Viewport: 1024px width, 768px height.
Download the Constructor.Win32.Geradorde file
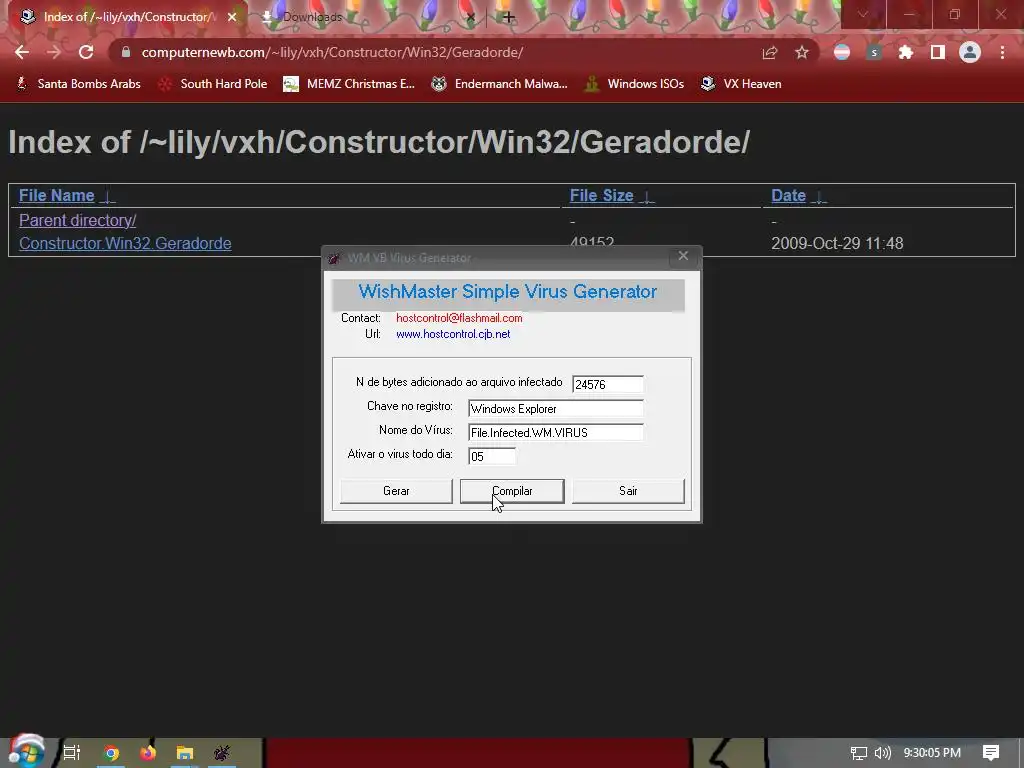pos(125,243)
